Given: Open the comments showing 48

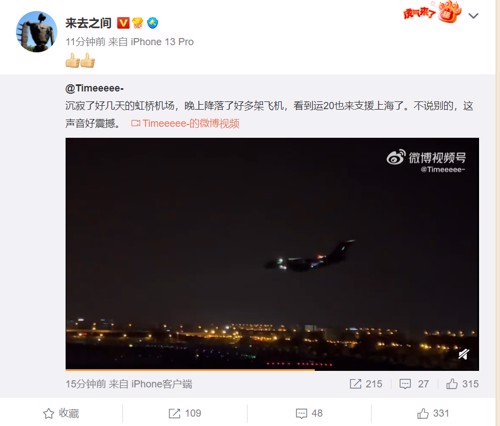Looking at the screenshot, I should click(x=309, y=413).
